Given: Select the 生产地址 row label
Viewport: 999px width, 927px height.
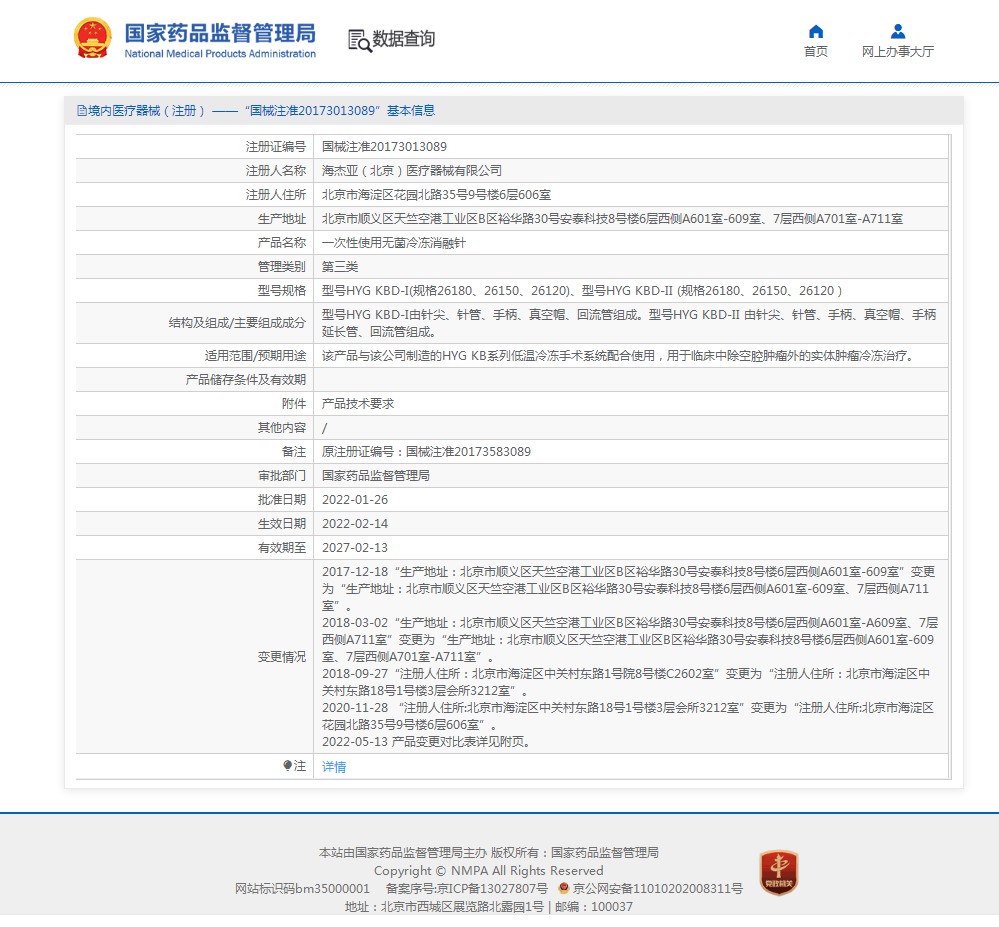Looking at the screenshot, I should coord(282,219).
